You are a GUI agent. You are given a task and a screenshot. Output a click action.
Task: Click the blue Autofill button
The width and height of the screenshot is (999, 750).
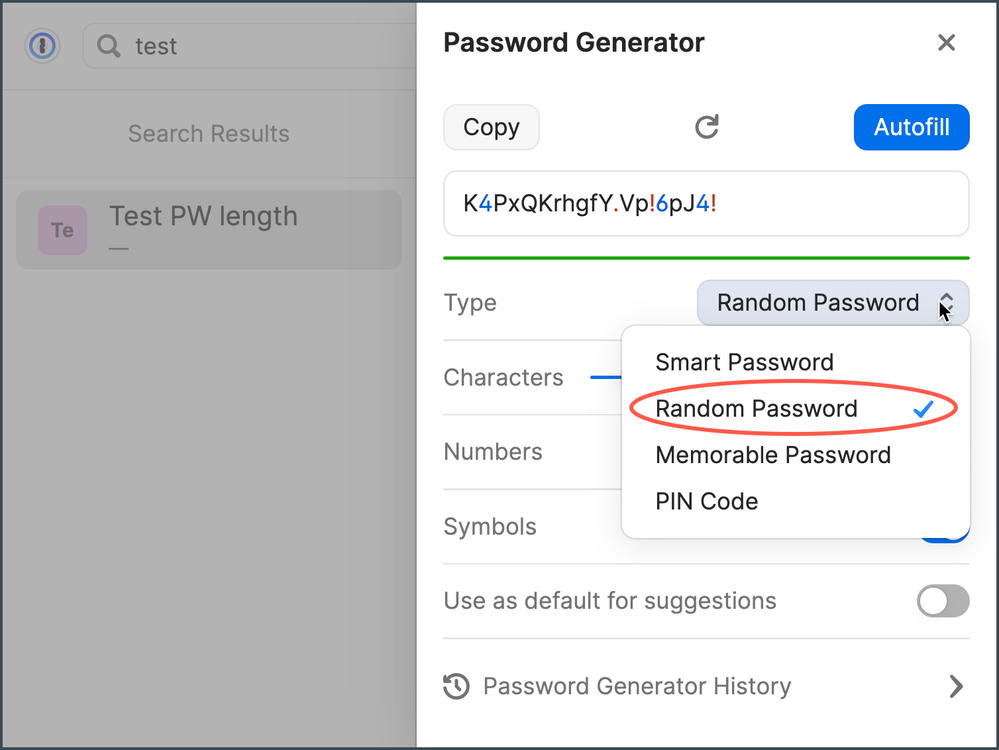coord(911,127)
